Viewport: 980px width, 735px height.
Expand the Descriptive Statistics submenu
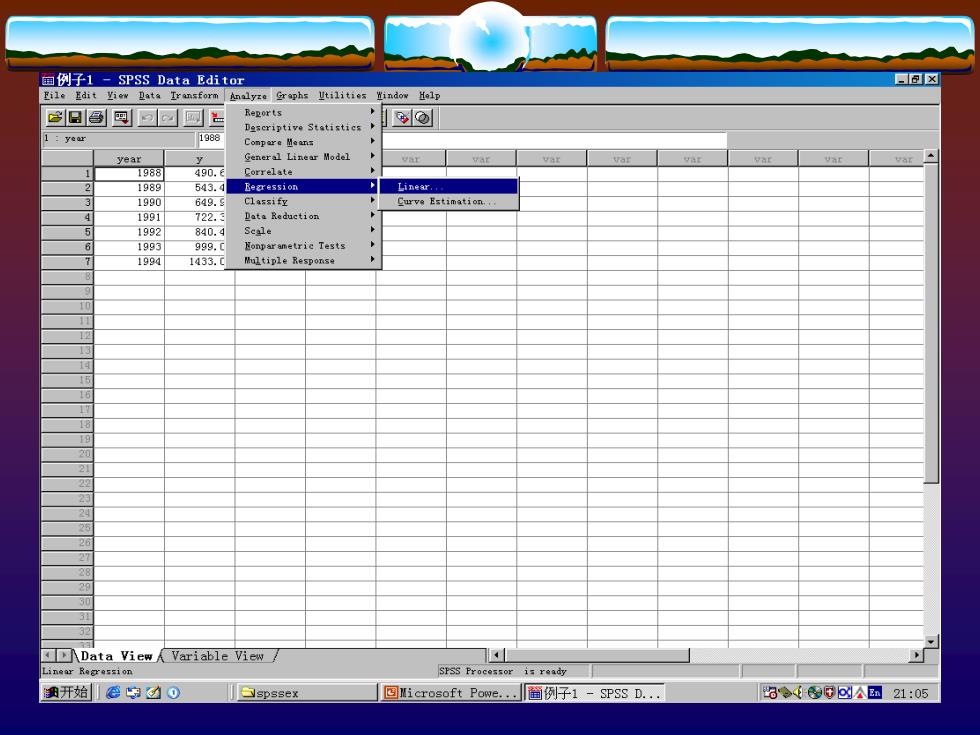click(303, 128)
